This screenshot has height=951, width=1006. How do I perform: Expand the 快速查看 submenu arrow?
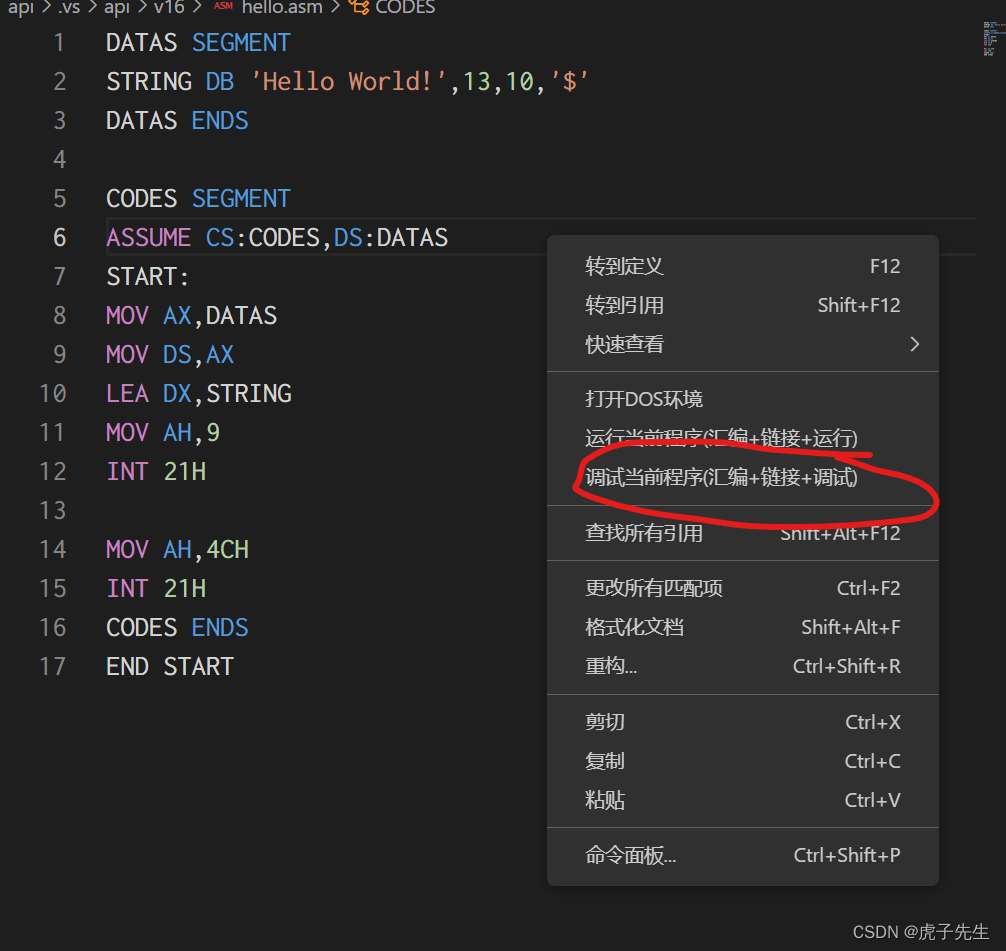912,343
